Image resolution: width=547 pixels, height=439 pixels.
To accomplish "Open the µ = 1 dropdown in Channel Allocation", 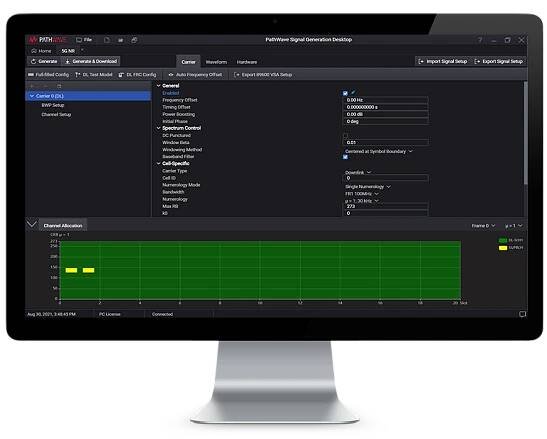I will tap(514, 226).
